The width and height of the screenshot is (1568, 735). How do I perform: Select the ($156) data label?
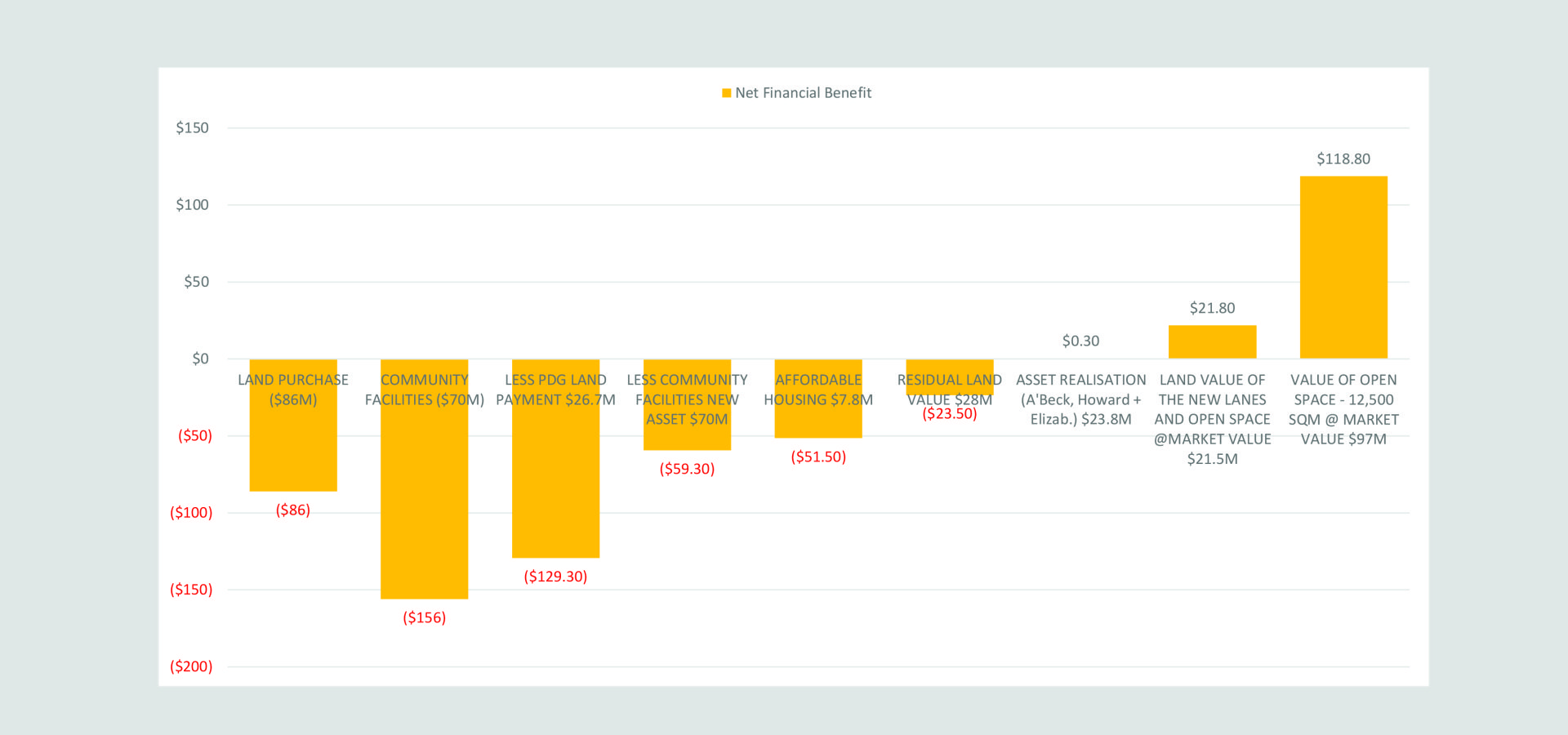pyautogui.click(x=424, y=618)
